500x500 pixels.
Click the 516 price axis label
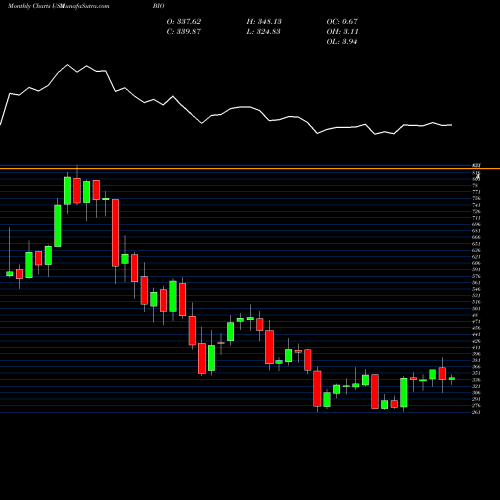476,302
